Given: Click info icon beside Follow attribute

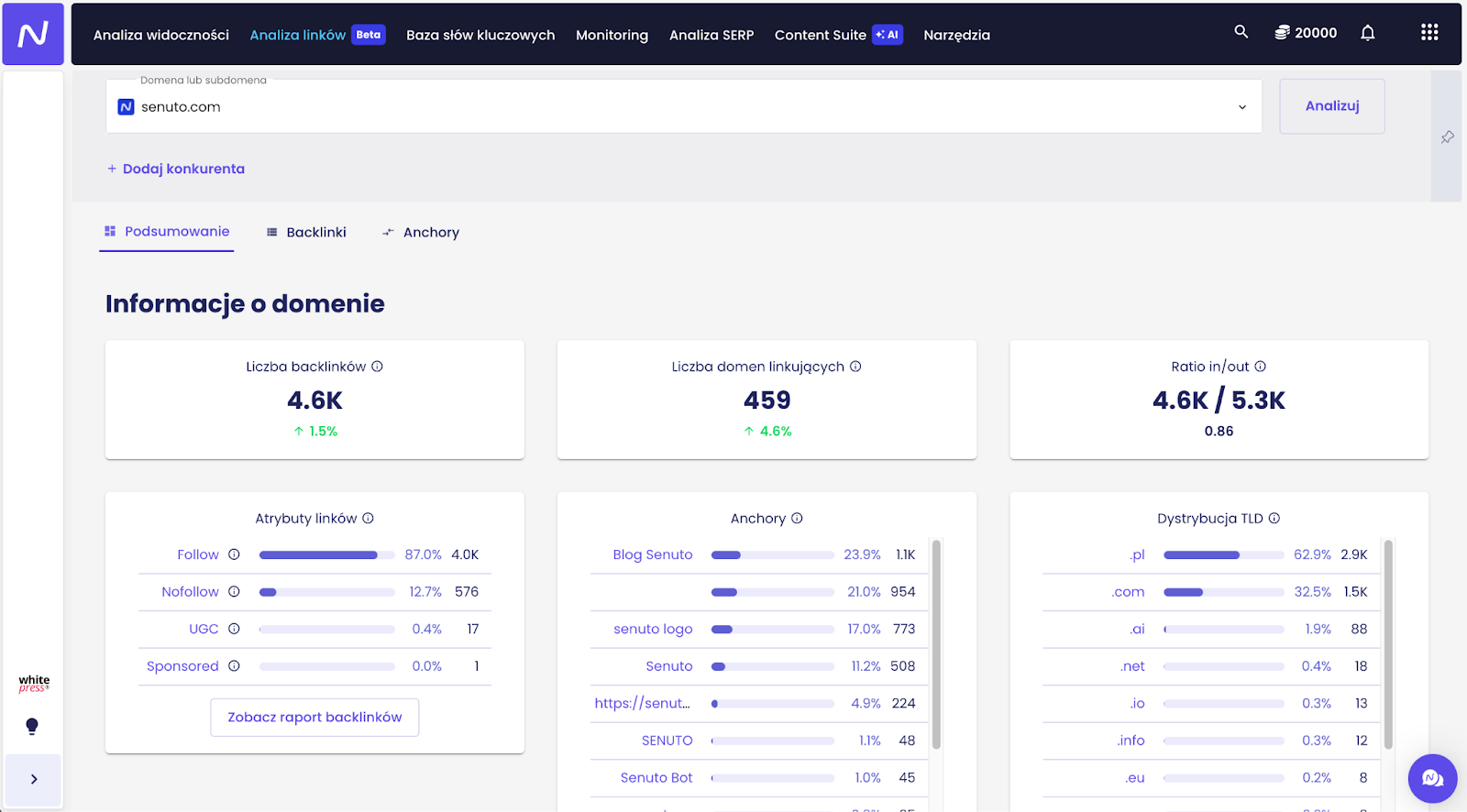Looking at the screenshot, I should 234,554.
